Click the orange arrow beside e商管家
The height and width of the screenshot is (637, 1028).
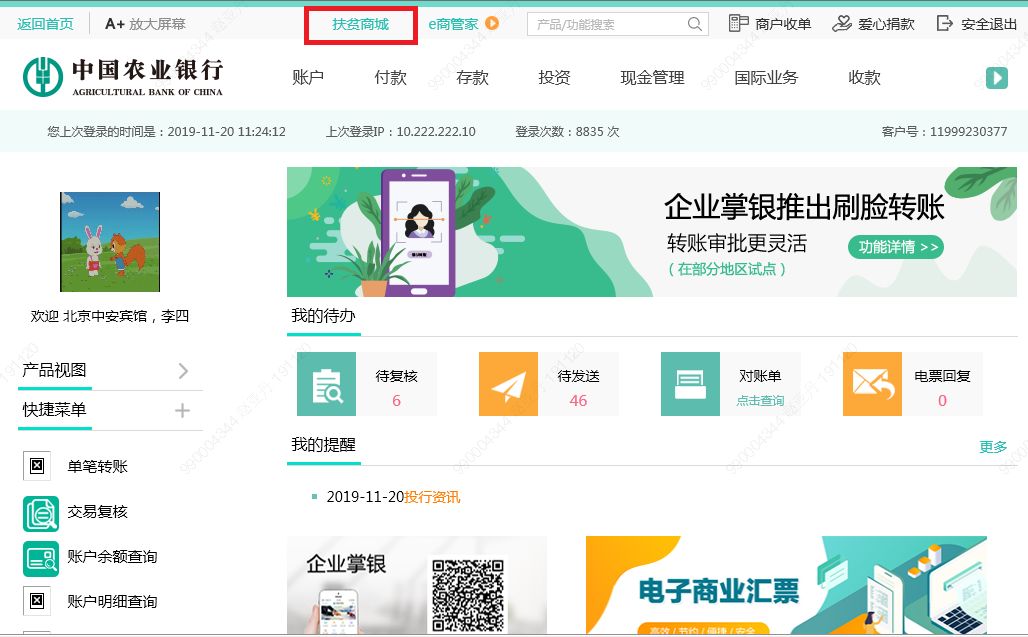tap(492, 24)
